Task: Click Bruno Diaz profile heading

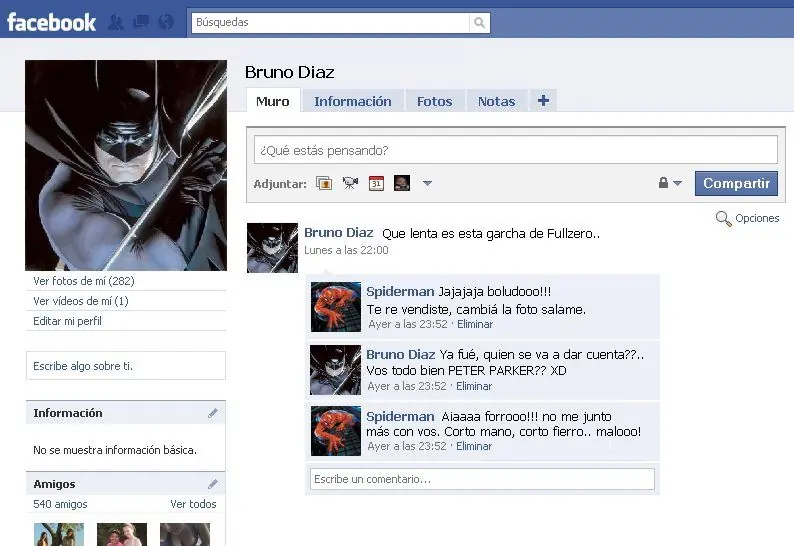Action: tap(290, 72)
